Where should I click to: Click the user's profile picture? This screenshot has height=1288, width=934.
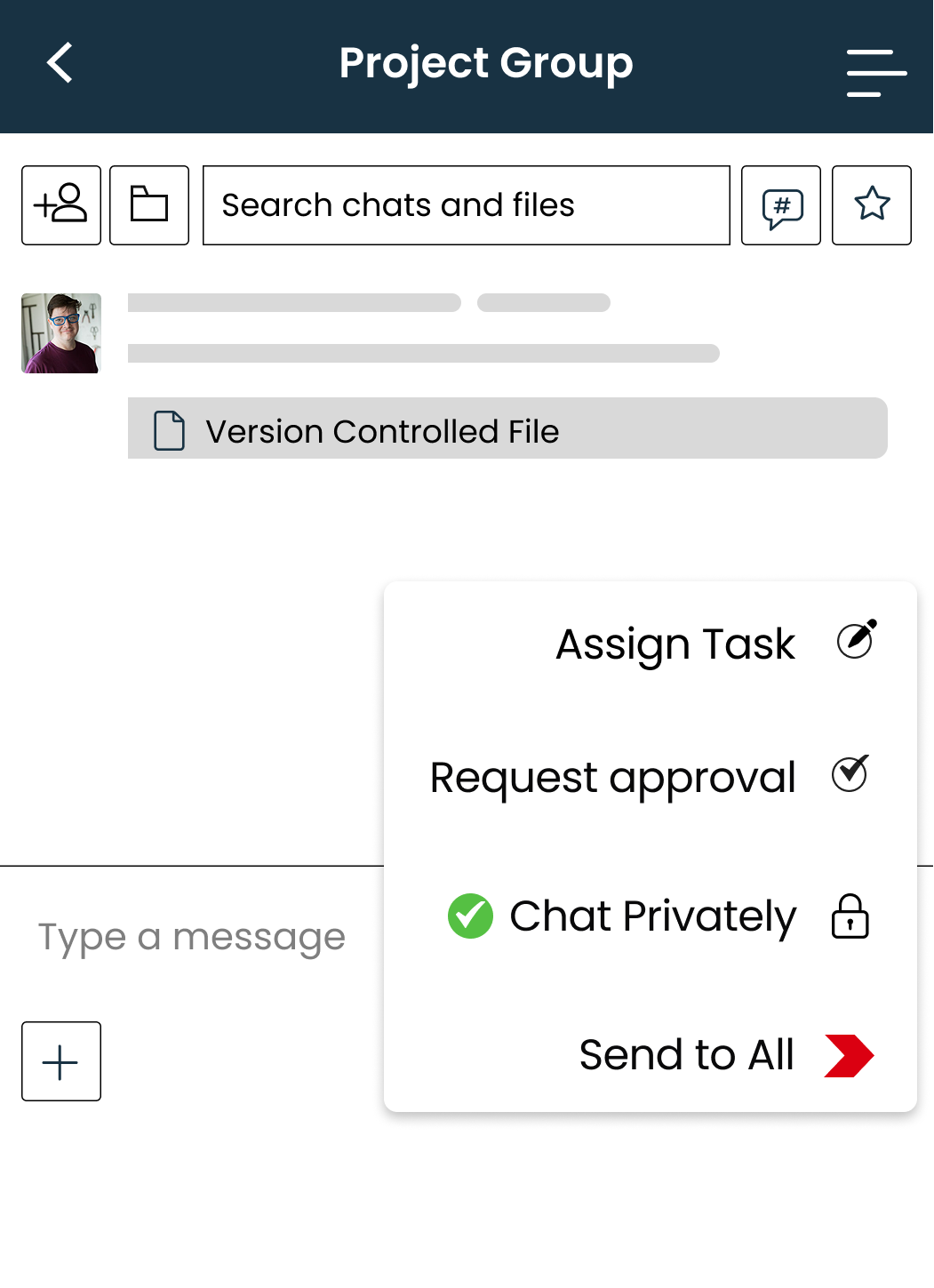(x=60, y=333)
